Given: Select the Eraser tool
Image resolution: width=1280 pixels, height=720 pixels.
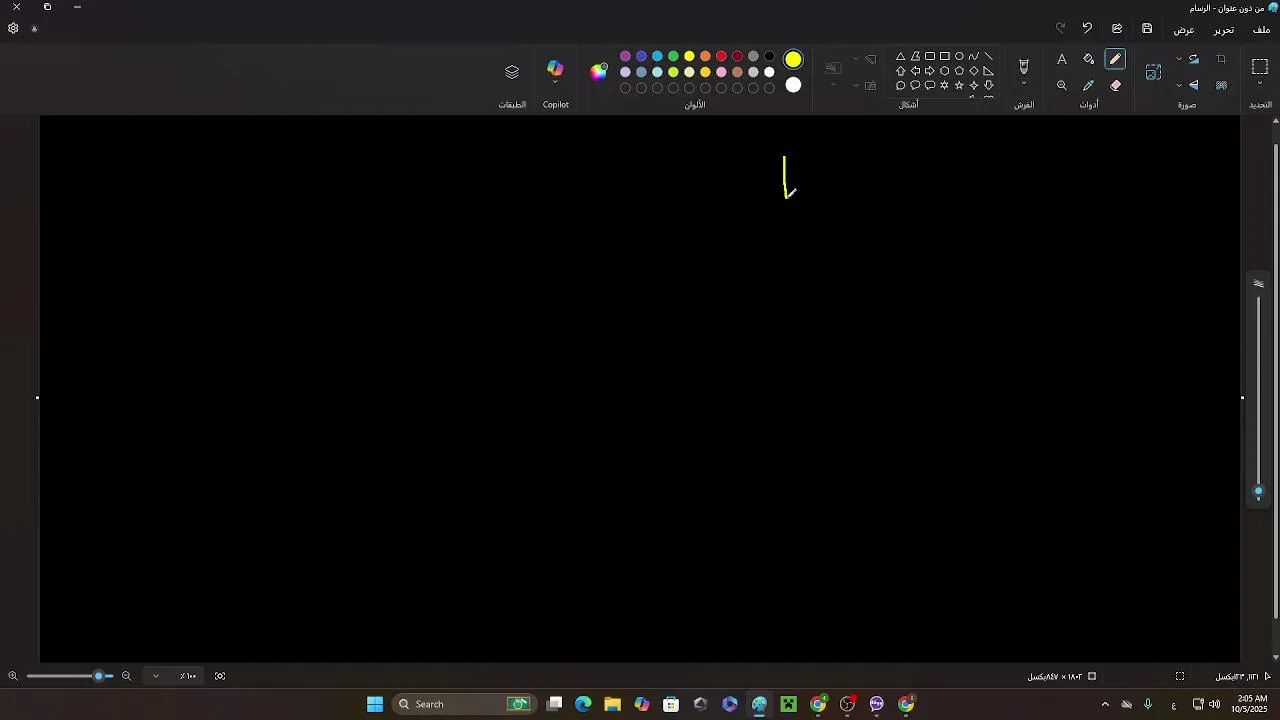Looking at the screenshot, I should [x=1115, y=86].
